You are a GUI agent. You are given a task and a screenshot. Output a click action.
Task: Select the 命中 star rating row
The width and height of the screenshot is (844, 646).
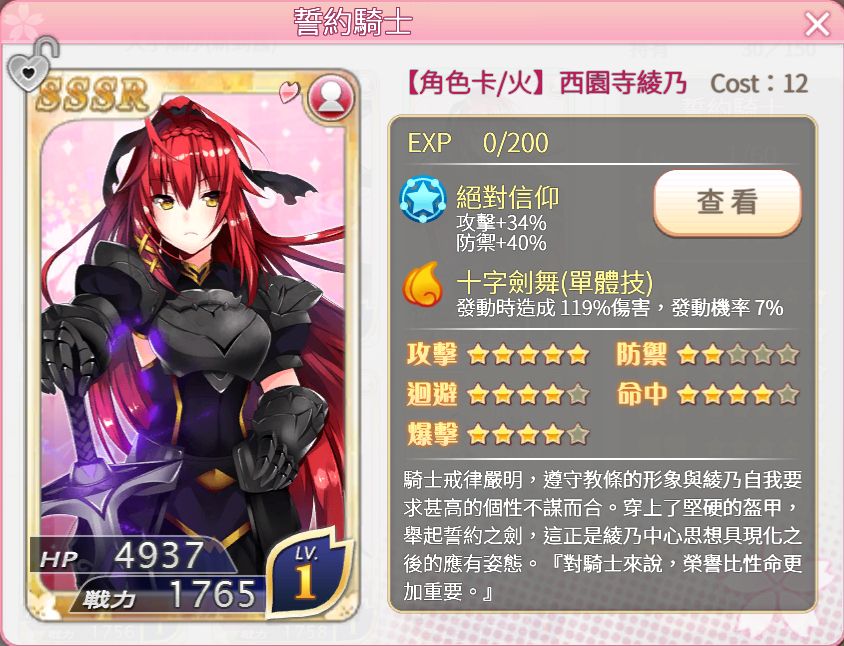point(708,395)
